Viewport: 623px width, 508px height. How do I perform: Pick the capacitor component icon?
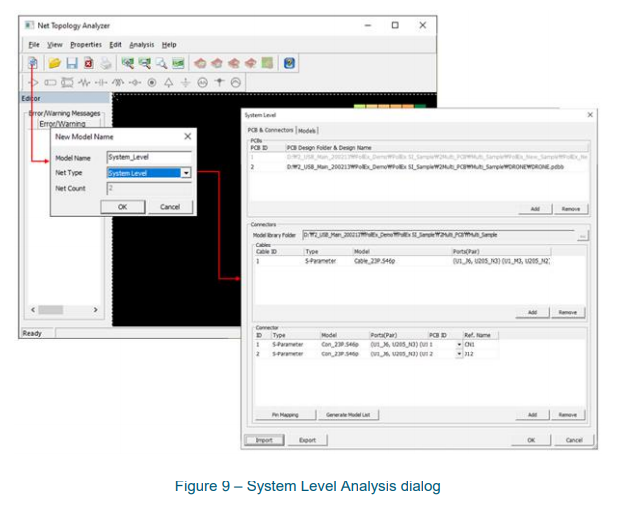101,83
